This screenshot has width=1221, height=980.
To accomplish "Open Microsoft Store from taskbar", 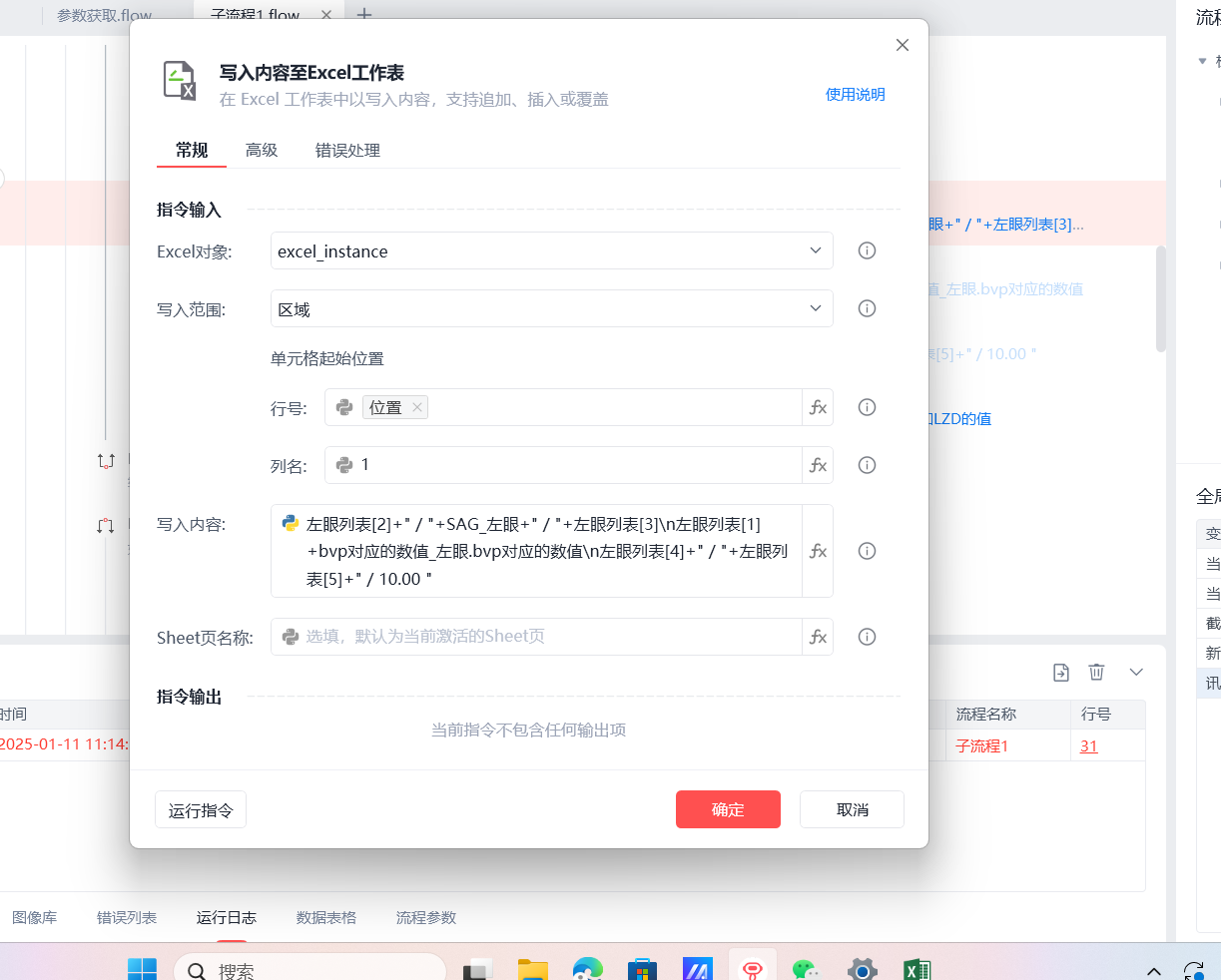I will pos(642,969).
